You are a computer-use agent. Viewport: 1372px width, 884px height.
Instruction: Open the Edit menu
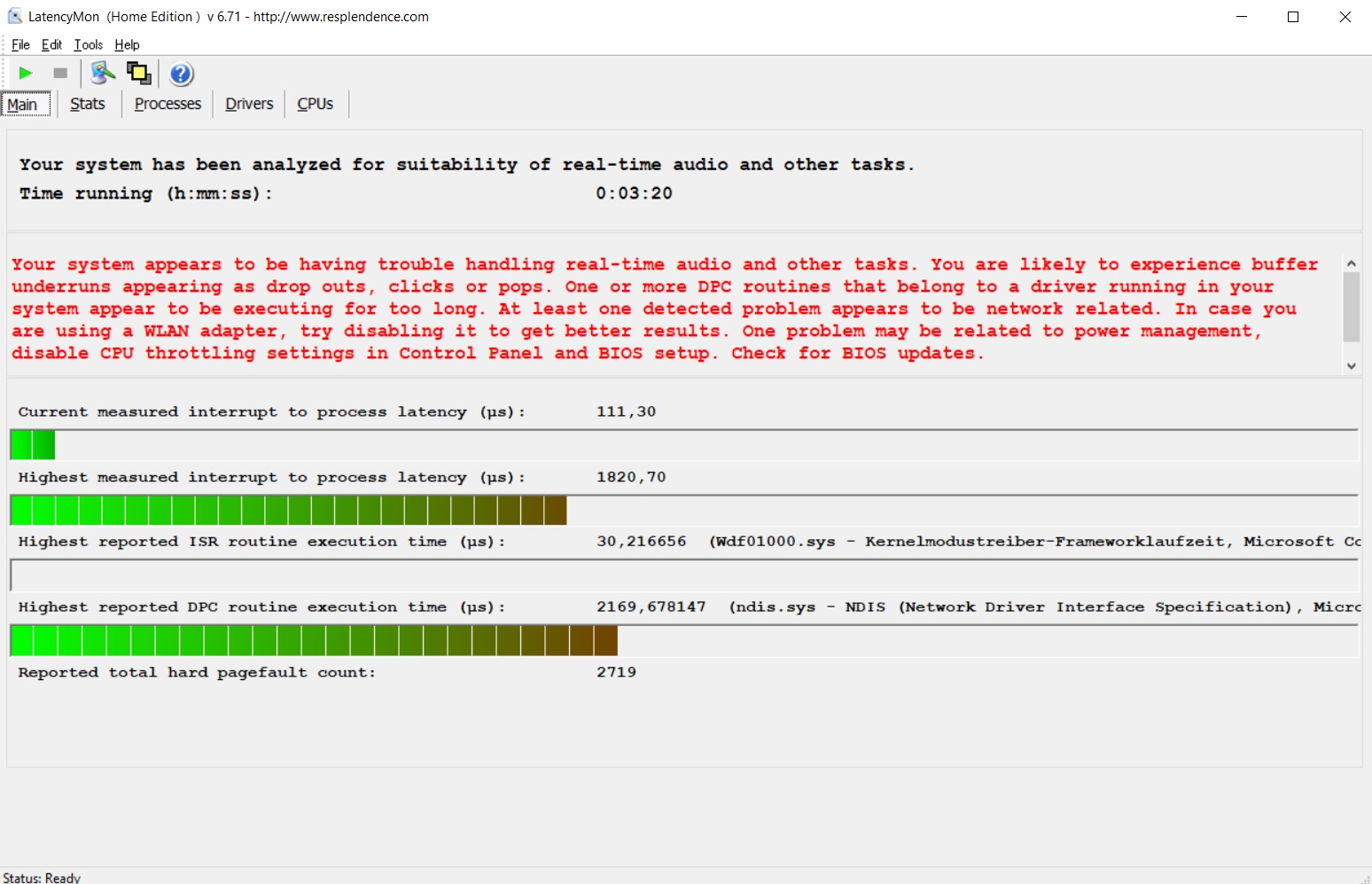point(51,44)
